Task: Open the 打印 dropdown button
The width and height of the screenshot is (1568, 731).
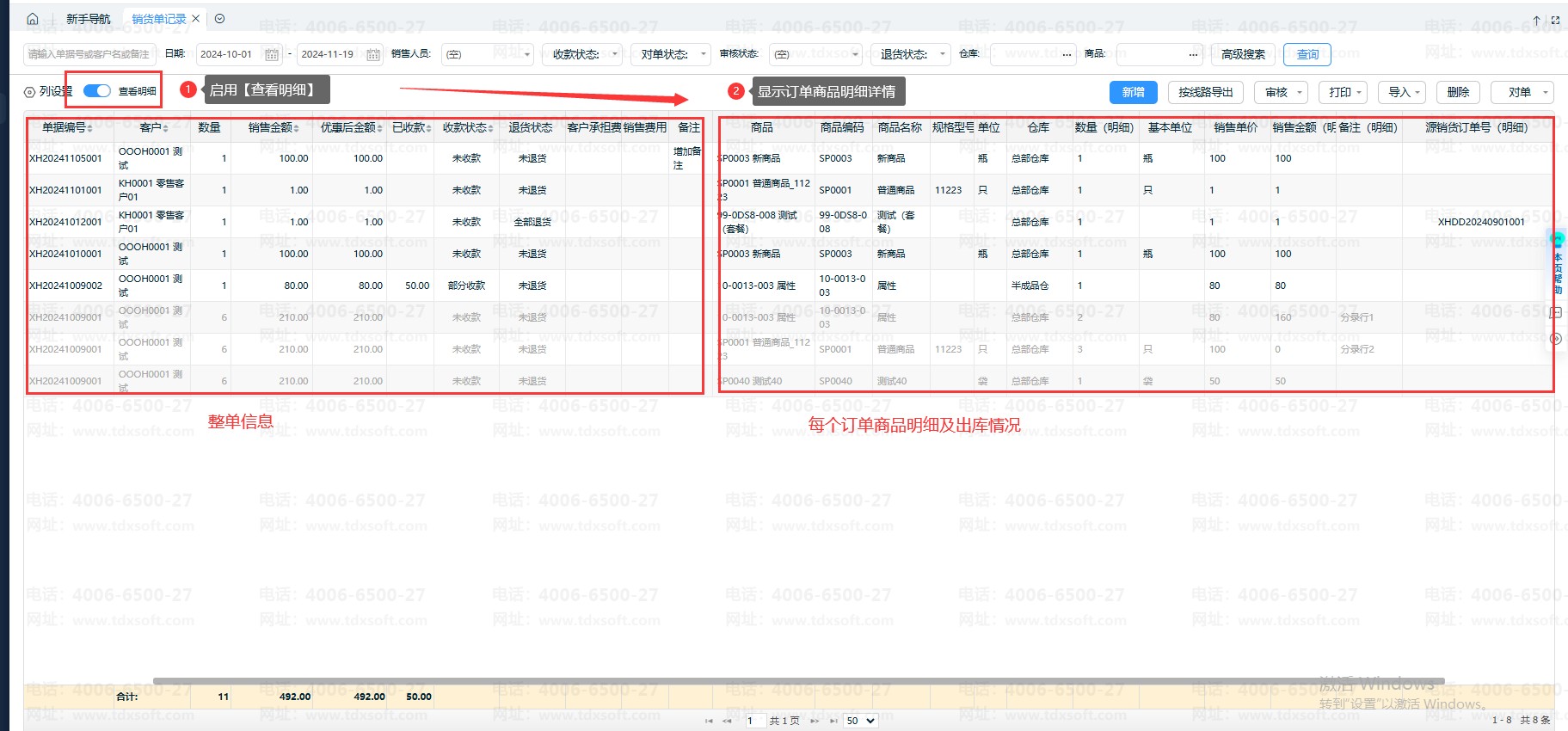Action: point(1345,92)
